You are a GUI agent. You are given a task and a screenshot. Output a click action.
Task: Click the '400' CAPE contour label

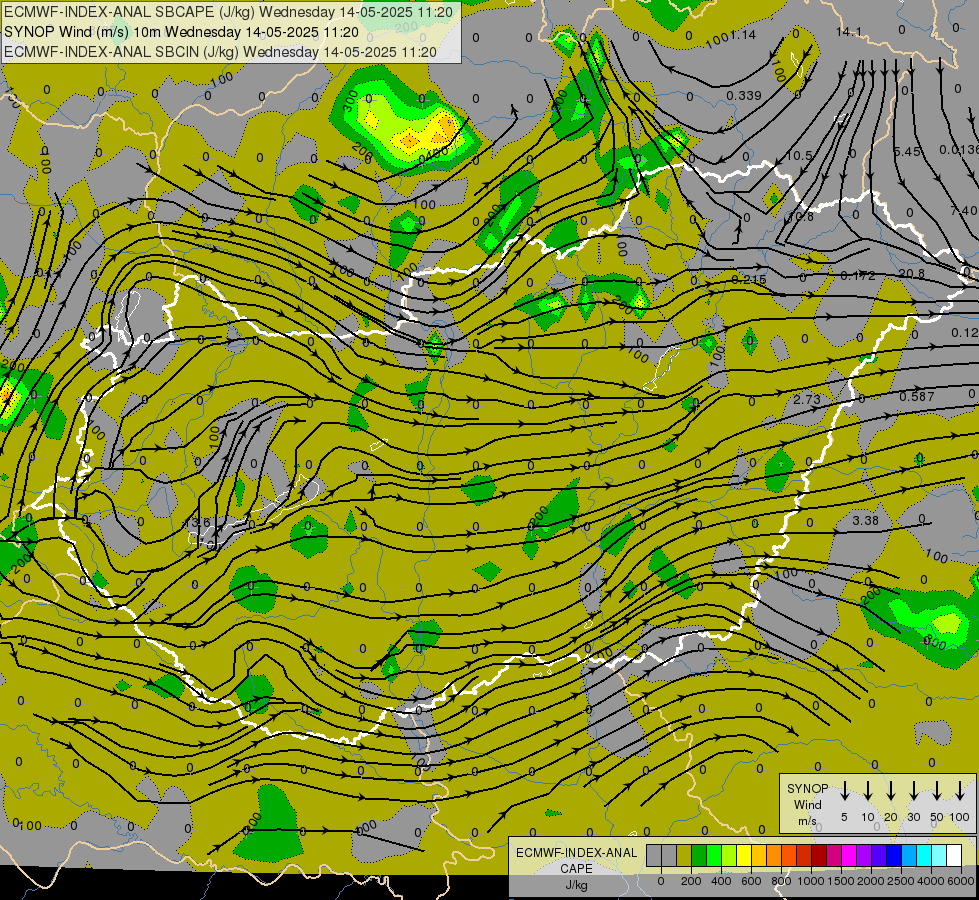[435, 154]
